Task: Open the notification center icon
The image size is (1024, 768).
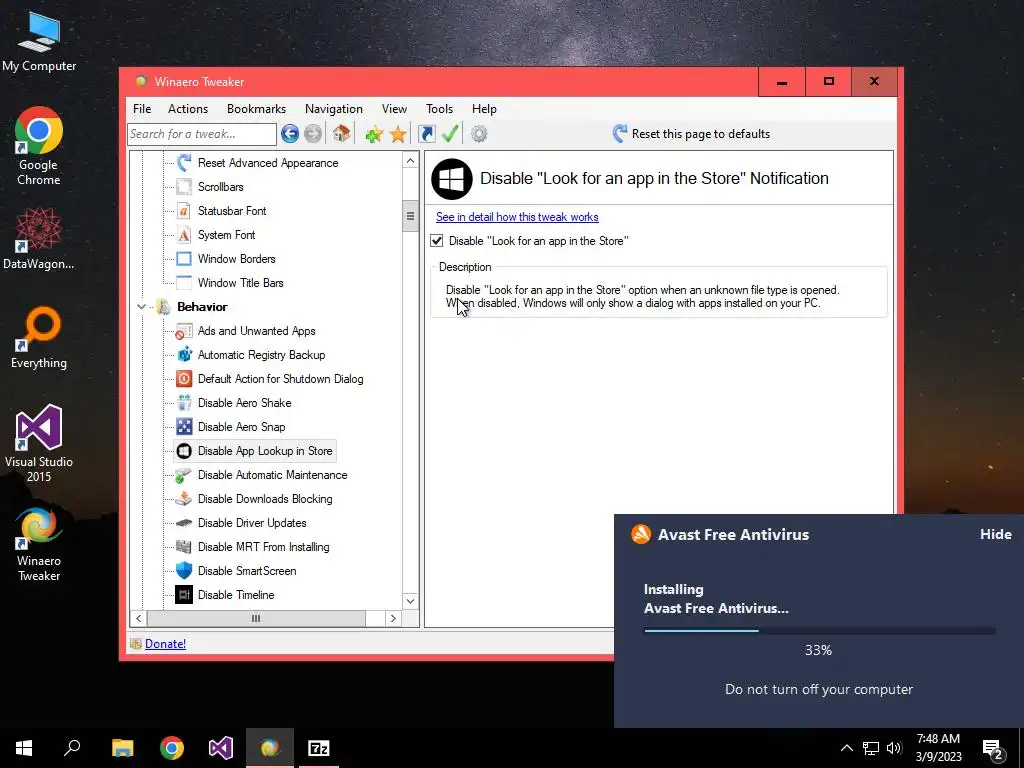Action: coord(993,749)
